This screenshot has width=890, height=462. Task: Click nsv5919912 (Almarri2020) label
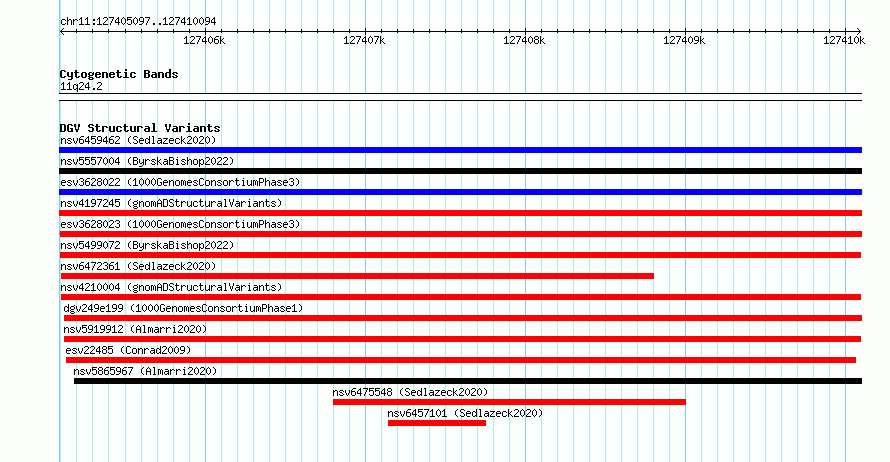(135, 329)
